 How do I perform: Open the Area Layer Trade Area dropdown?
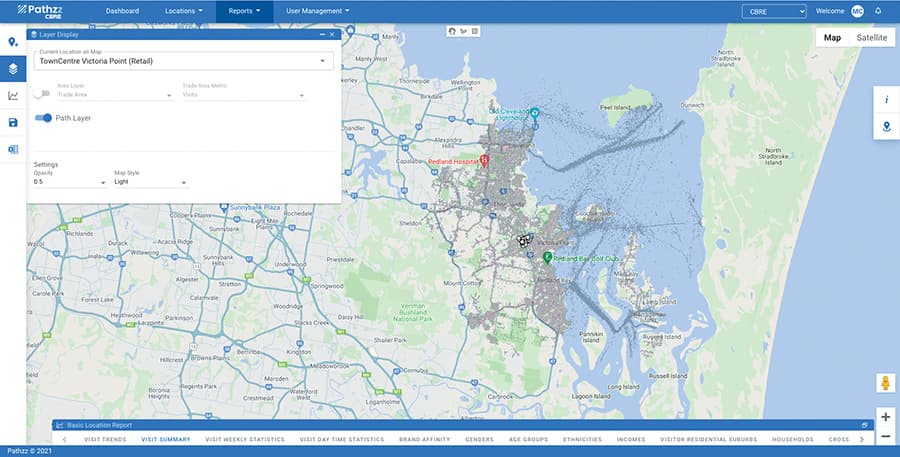(x=114, y=94)
